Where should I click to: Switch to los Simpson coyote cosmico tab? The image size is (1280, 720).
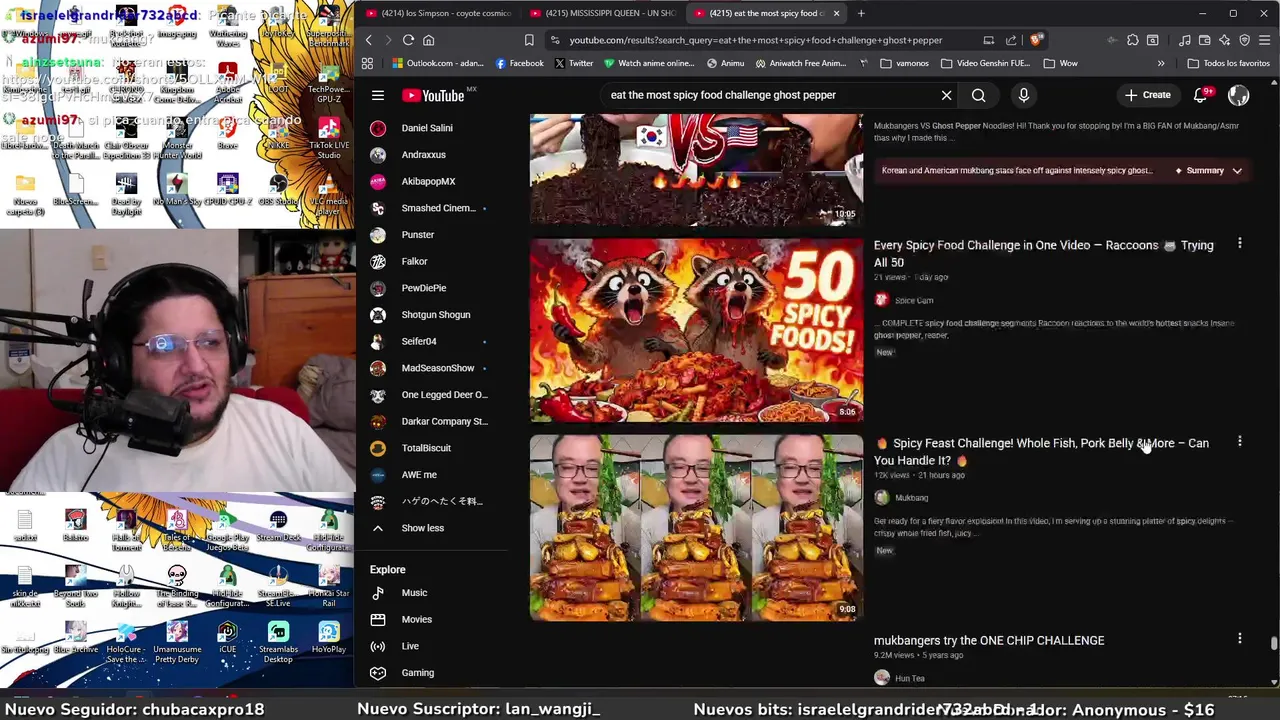pyautogui.click(x=438, y=13)
